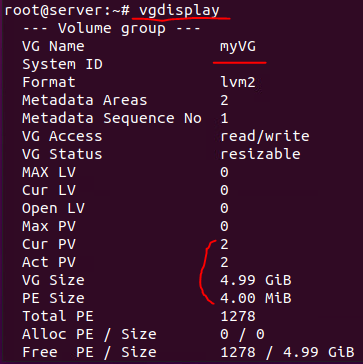363x364 pixels.
Task: Select the 1278 Total PE value
Action: coord(238,316)
